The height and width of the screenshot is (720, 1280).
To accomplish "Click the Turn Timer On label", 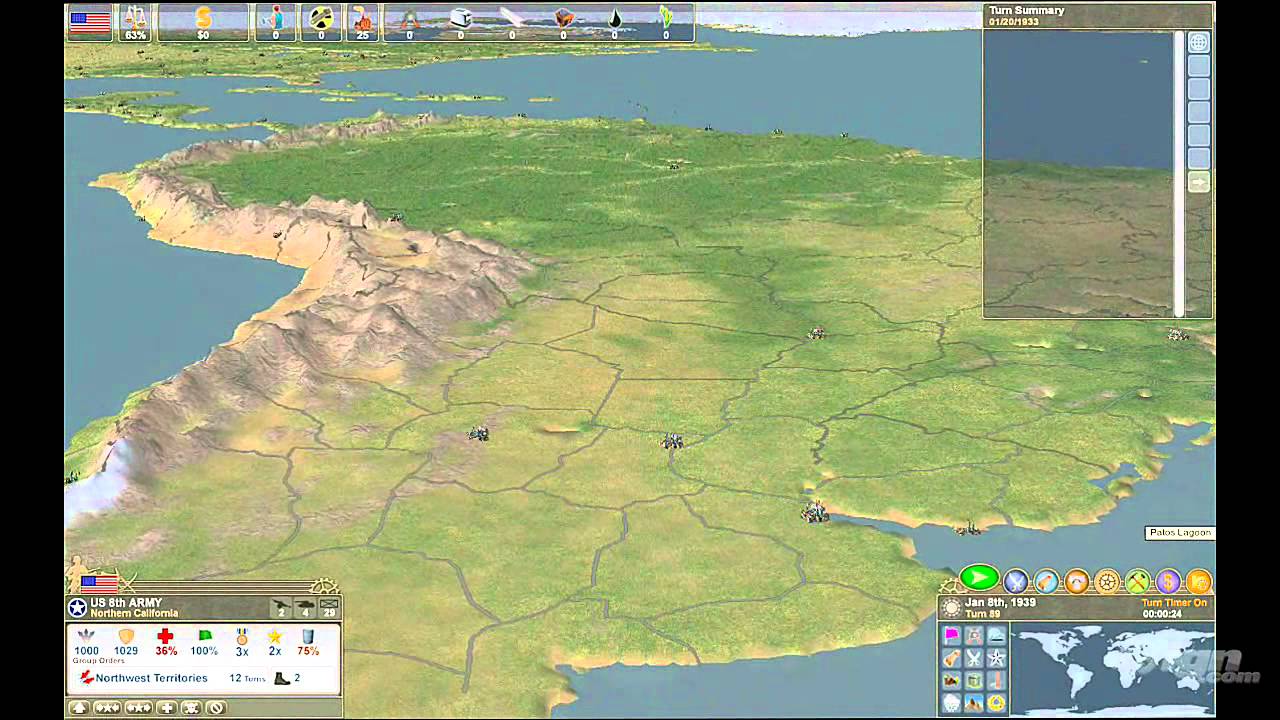I will [1174, 603].
